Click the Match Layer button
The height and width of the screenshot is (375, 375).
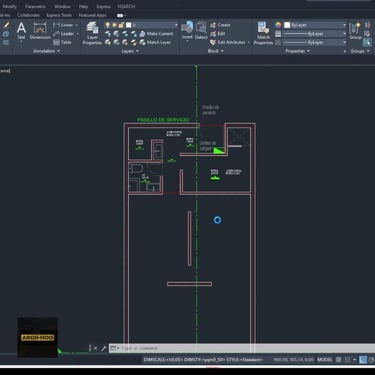(x=155, y=42)
